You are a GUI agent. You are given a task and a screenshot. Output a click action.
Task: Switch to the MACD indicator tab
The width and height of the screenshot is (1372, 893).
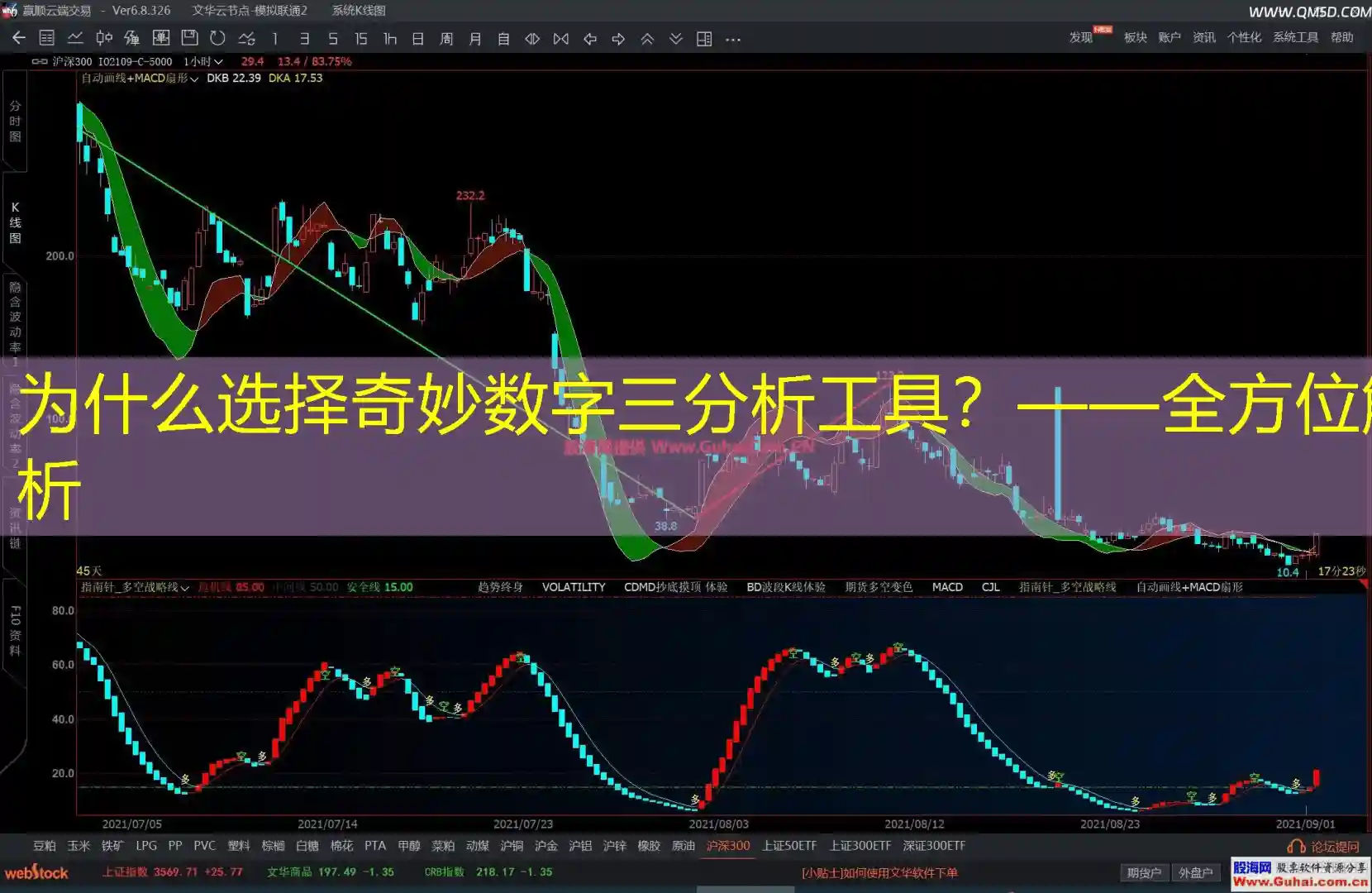[x=947, y=587]
